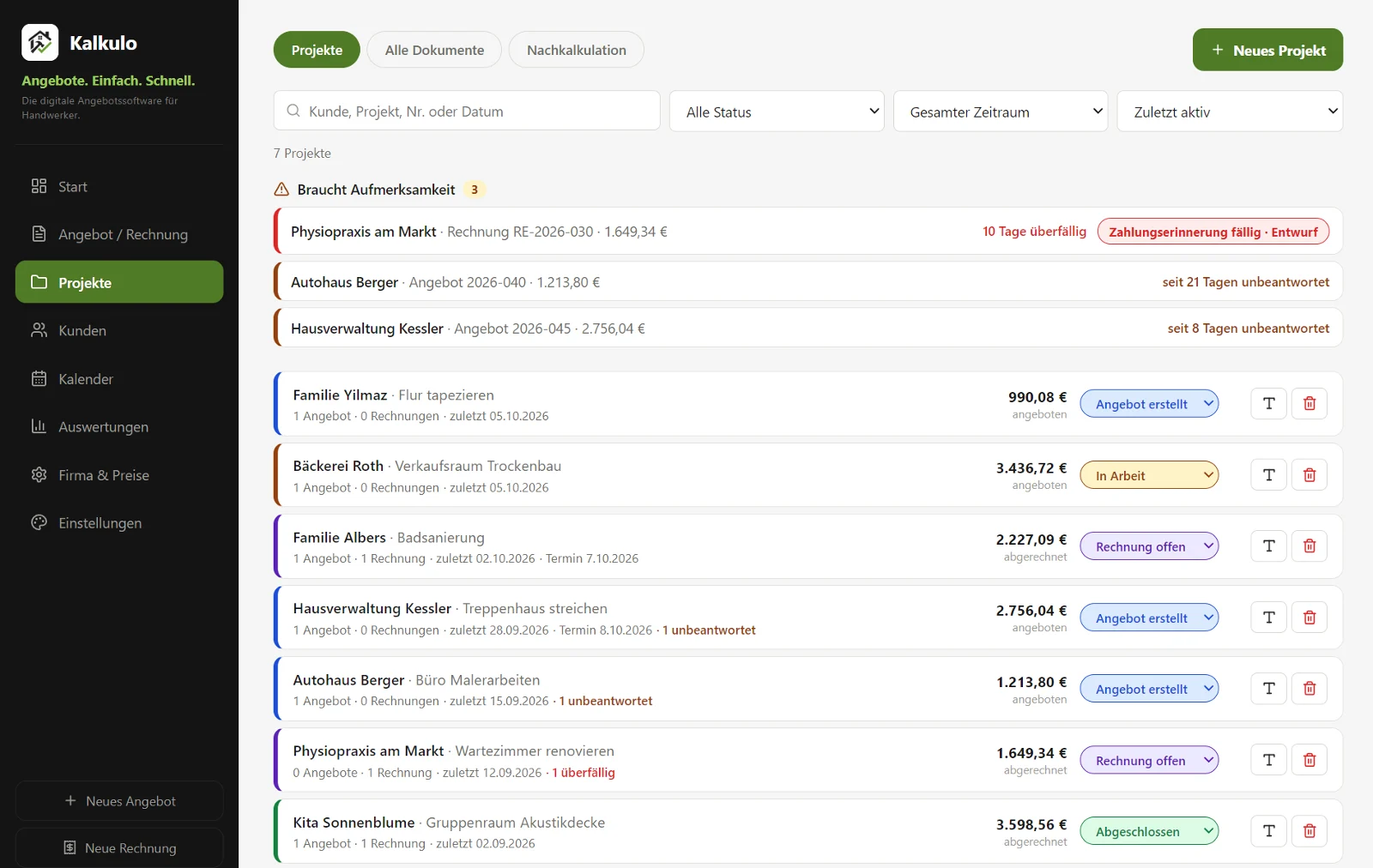Open the Autohaus Berger Angebot 2026-040 alert
Viewport: 1373px width, 868px height.
tap(808, 281)
